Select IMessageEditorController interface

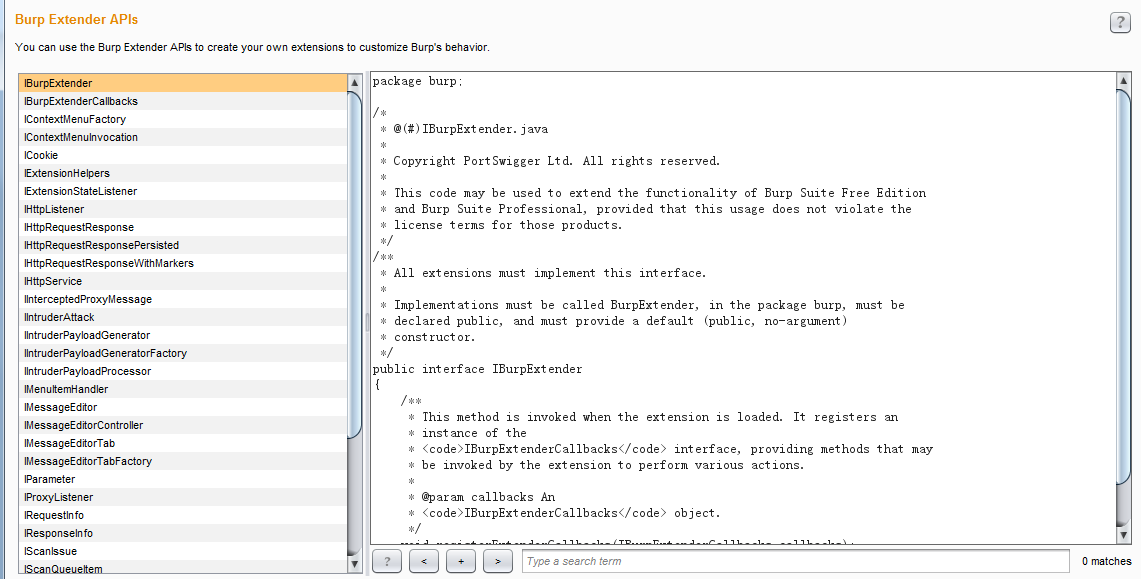[183, 425]
